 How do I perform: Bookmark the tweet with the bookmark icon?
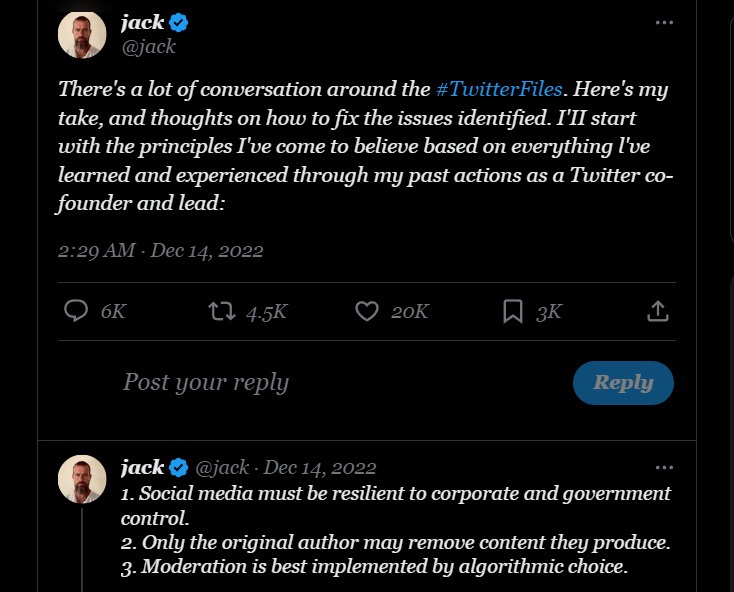click(513, 311)
